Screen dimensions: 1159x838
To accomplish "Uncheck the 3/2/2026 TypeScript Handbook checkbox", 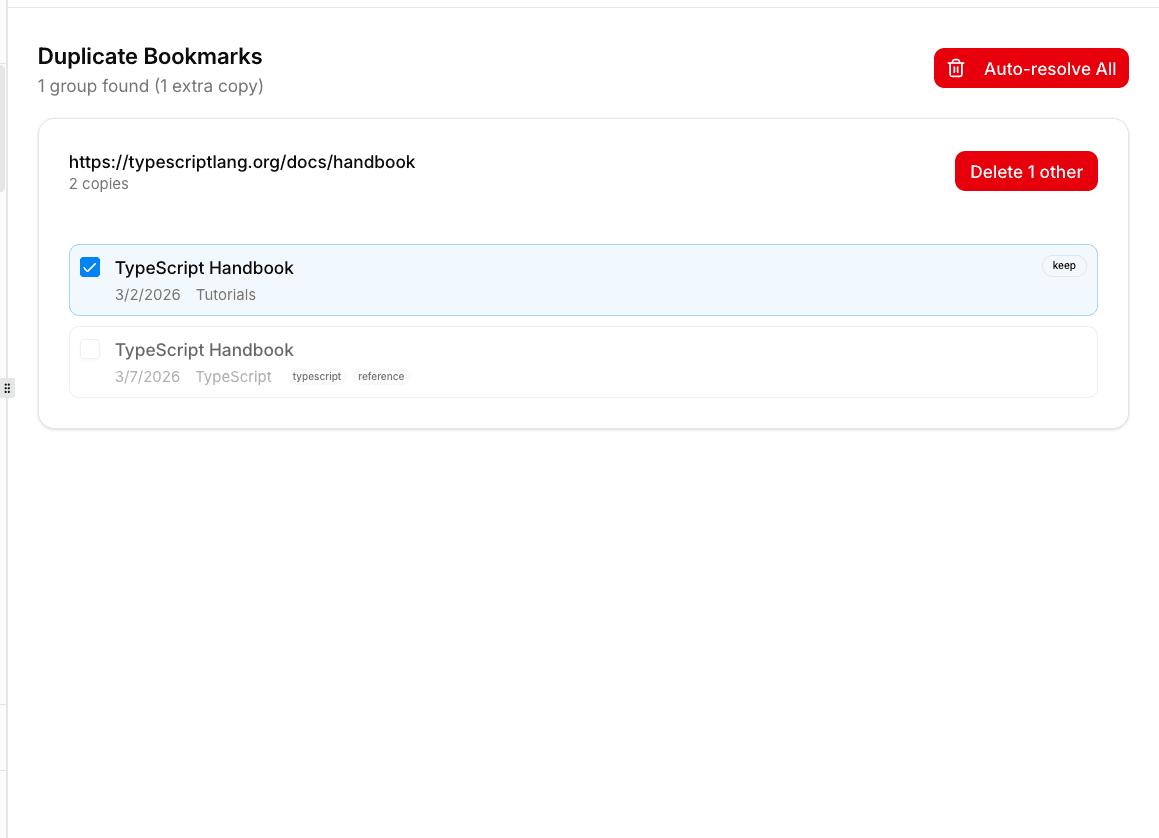I will [90, 267].
